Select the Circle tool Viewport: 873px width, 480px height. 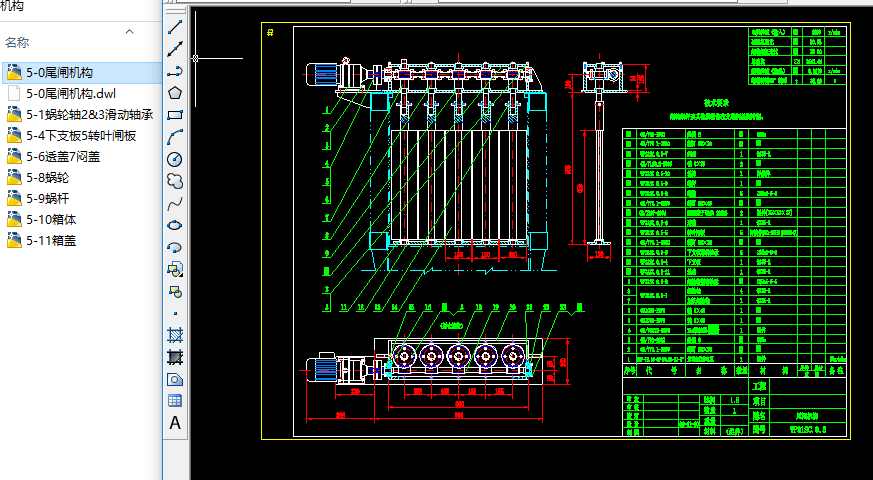click(x=175, y=159)
